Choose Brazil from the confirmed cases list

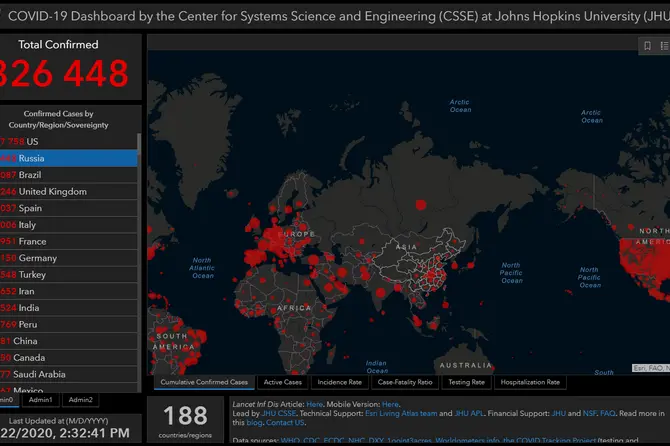68,175
